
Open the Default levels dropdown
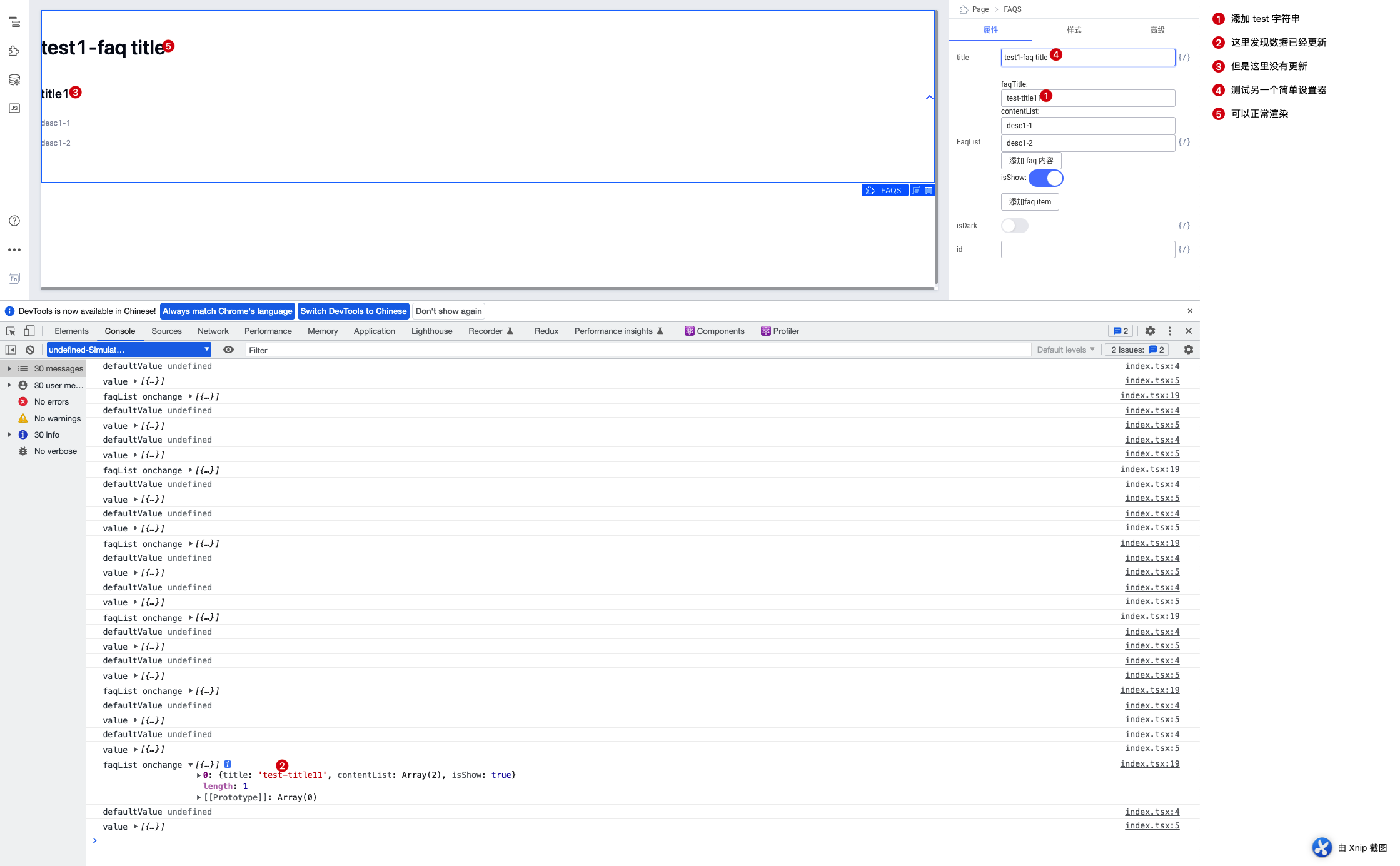click(1065, 350)
